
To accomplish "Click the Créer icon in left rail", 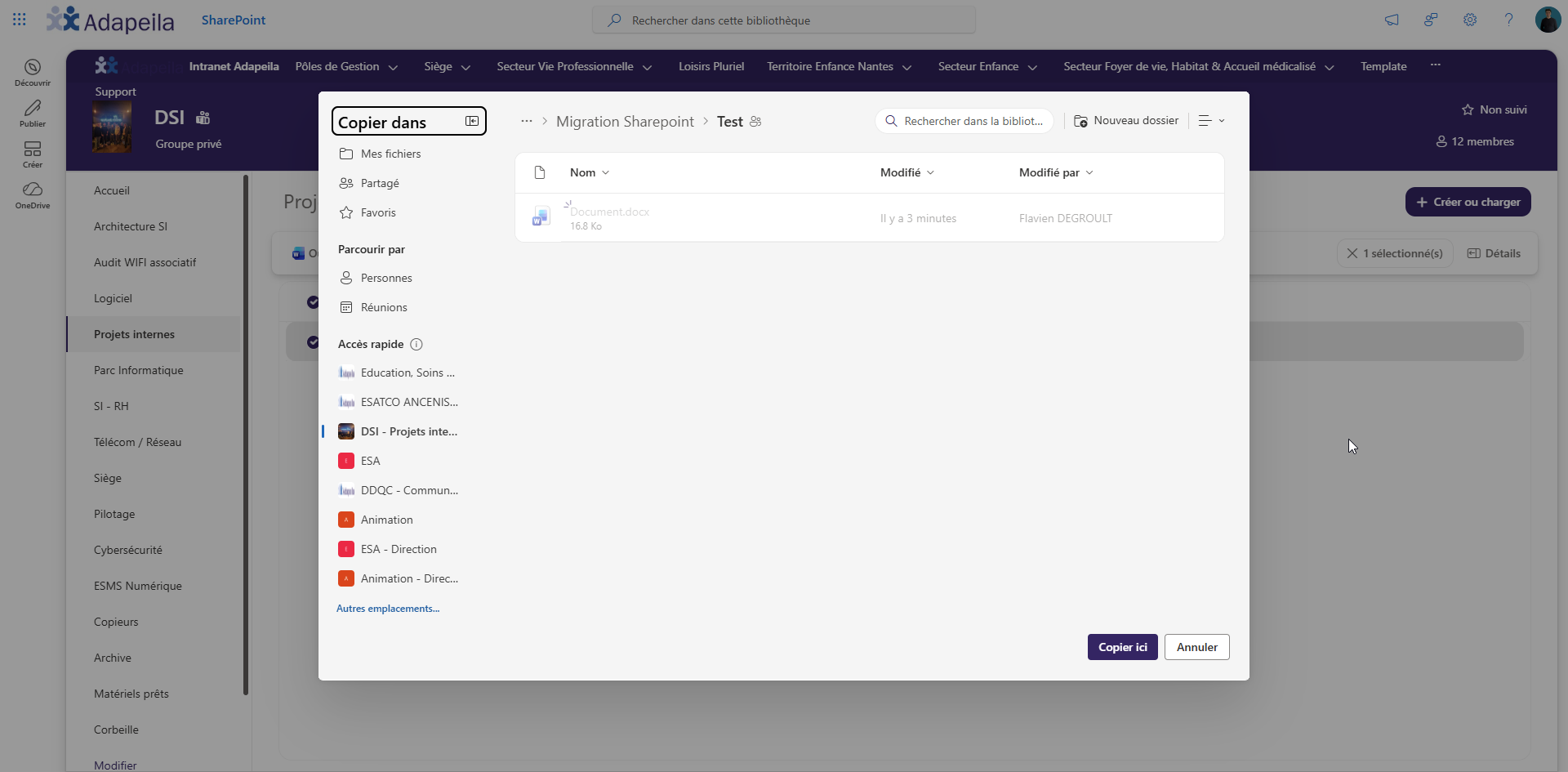I will 33,154.
